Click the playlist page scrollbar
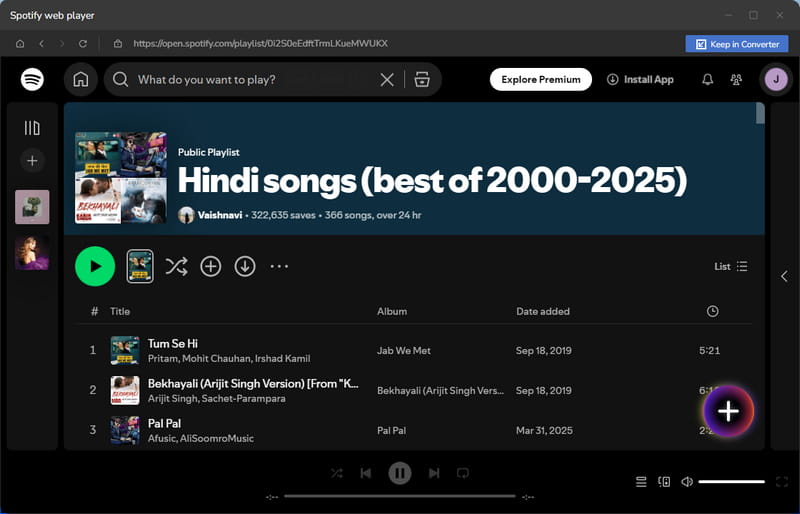800x514 pixels. coord(760,113)
